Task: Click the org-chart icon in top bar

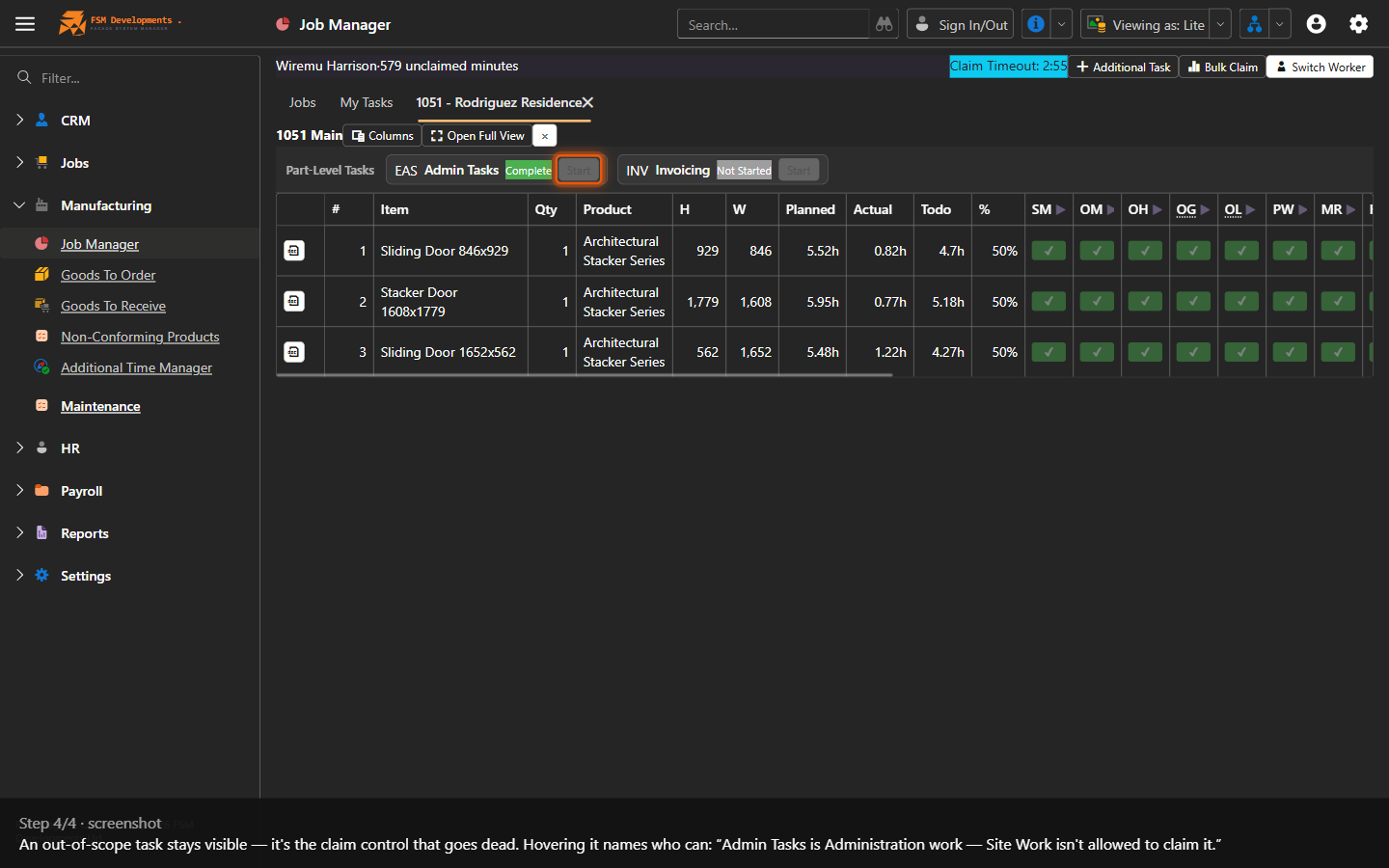Action: (x=1254, y=24)
